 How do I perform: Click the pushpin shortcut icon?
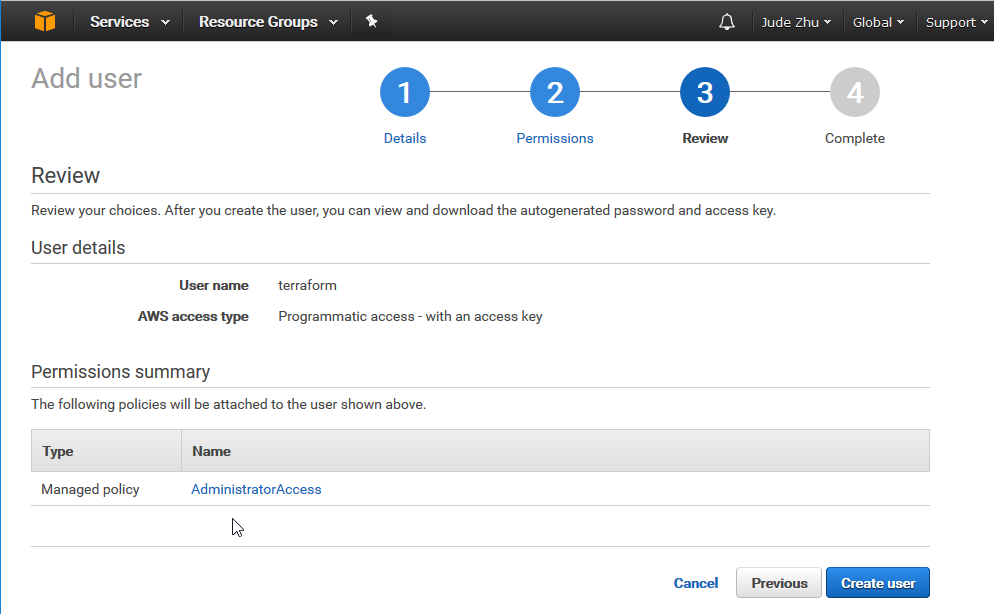(371, 21)
